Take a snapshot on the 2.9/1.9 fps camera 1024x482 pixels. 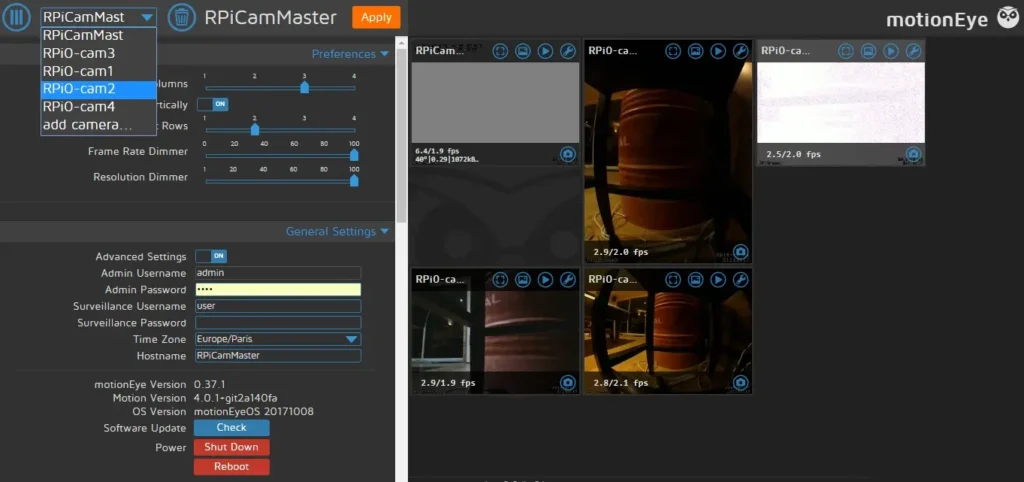pyautogui.click(x=568, y=382)
